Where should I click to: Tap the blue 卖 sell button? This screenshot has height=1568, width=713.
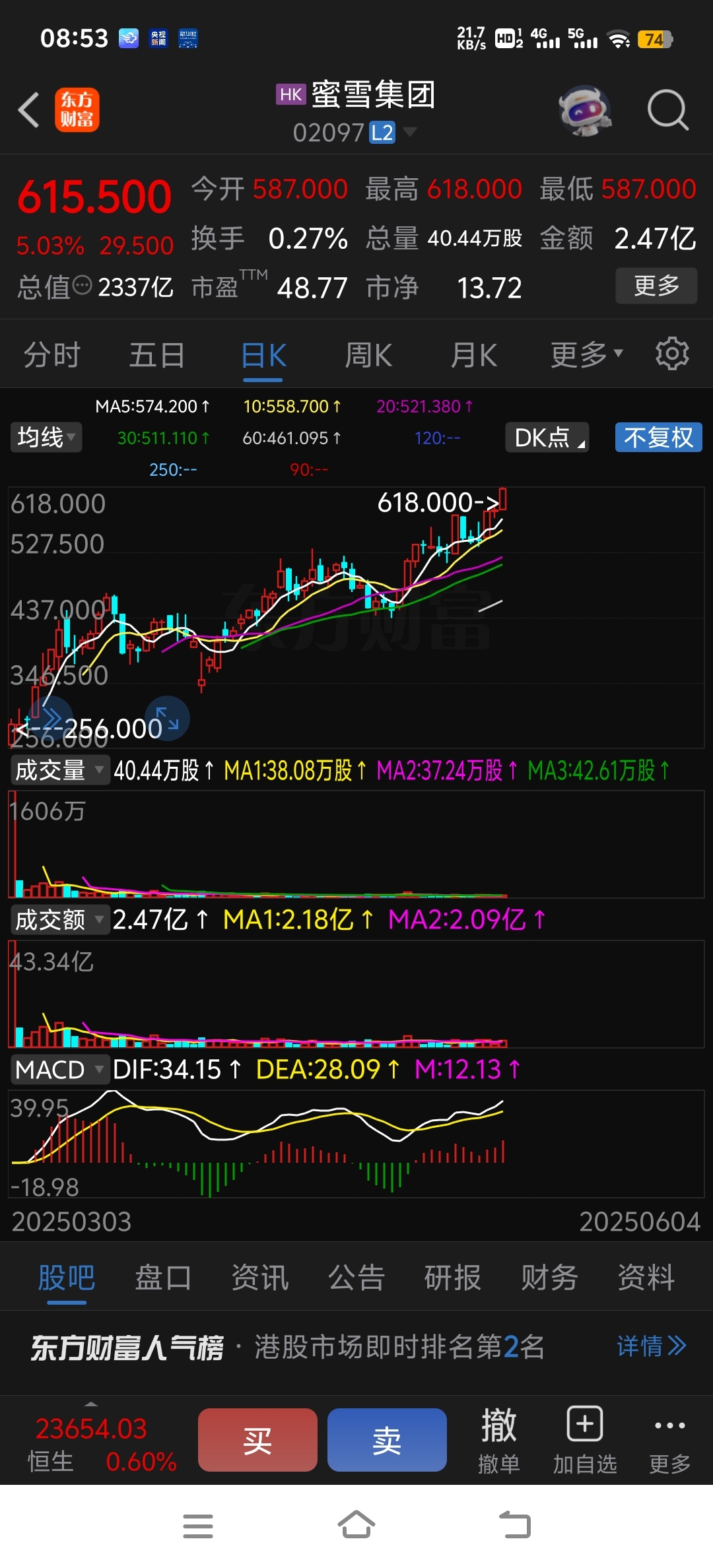[387, 1440]
